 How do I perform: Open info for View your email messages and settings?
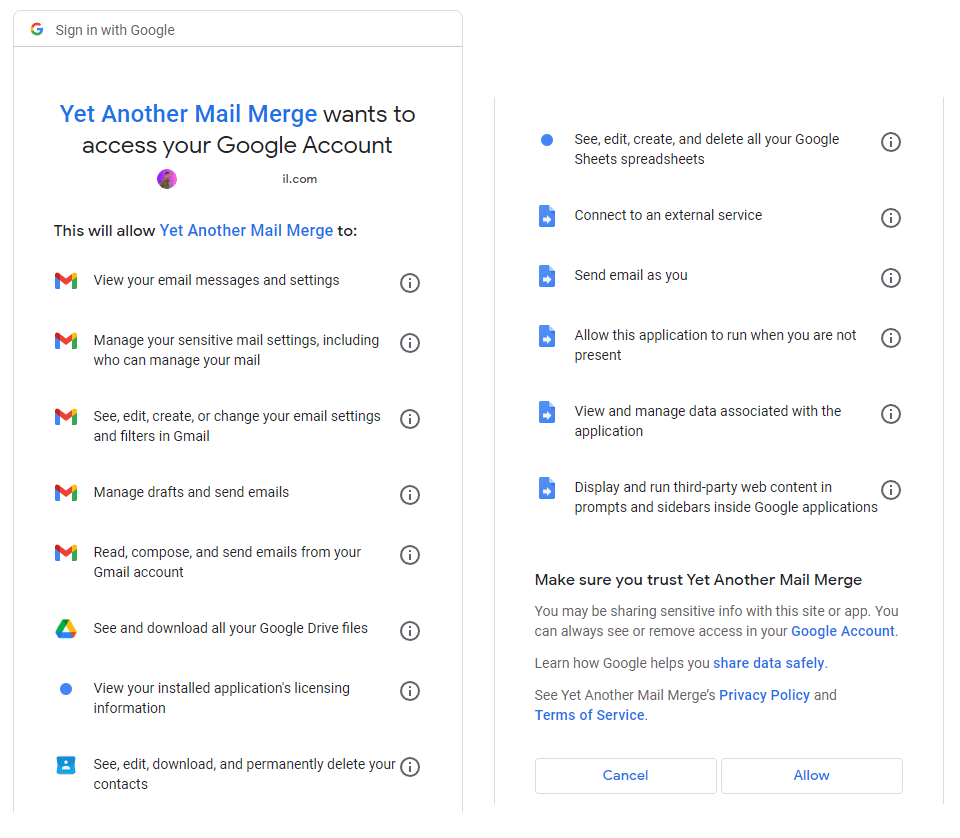click(x=410, y=283)
